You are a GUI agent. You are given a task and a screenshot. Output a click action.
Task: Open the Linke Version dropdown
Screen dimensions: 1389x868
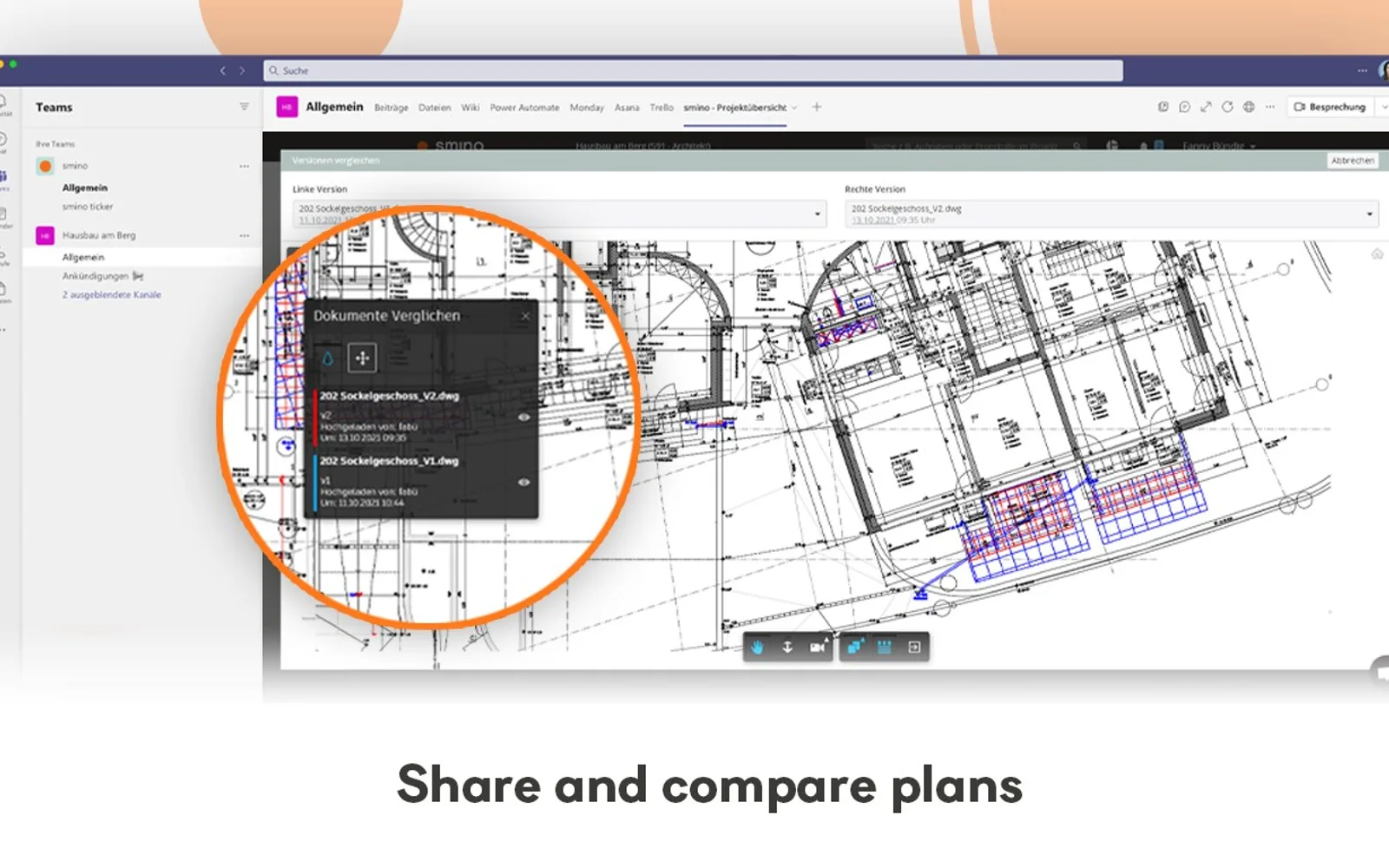559,214
